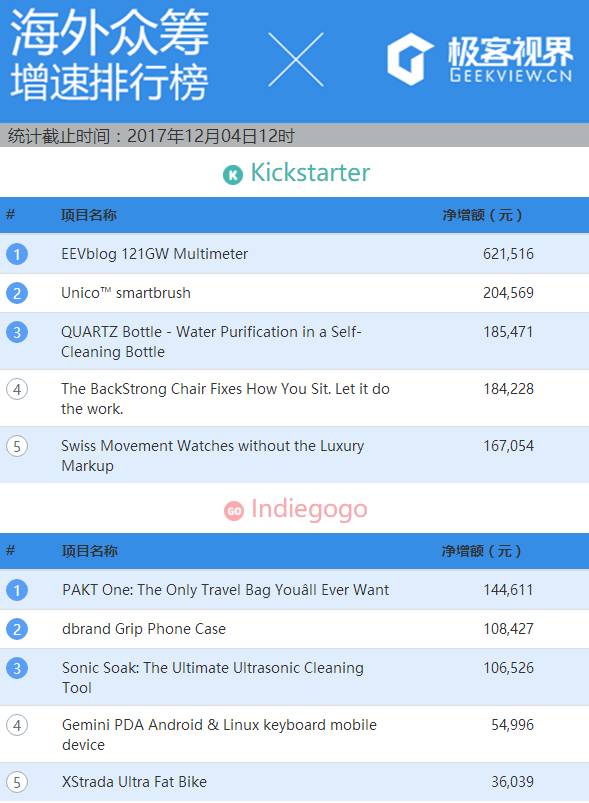Viewport: 589px width, 803px height.
Task: Click the Indiegogo pink GO icon
Action: (234, 511)
